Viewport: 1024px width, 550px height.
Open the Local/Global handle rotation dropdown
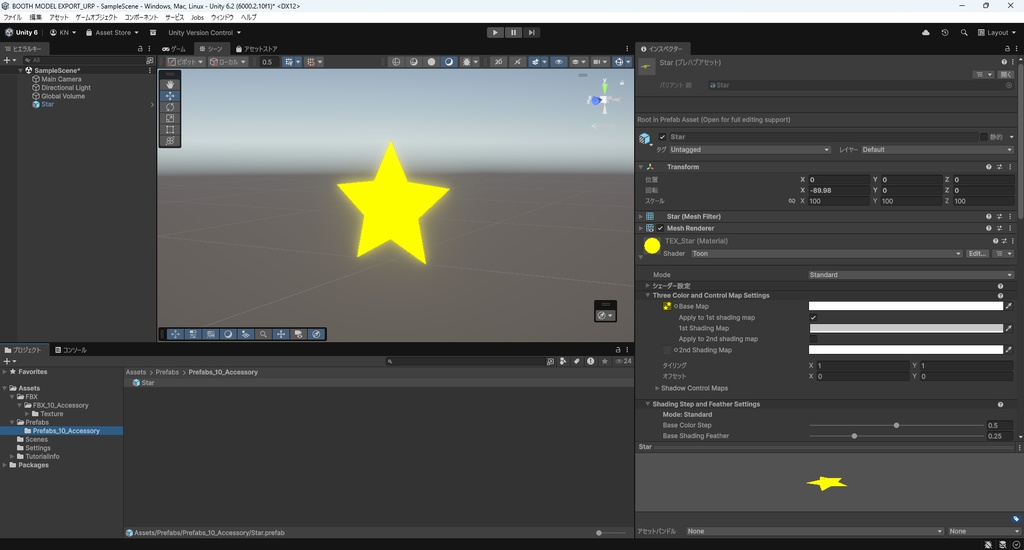tap(228, 62)
